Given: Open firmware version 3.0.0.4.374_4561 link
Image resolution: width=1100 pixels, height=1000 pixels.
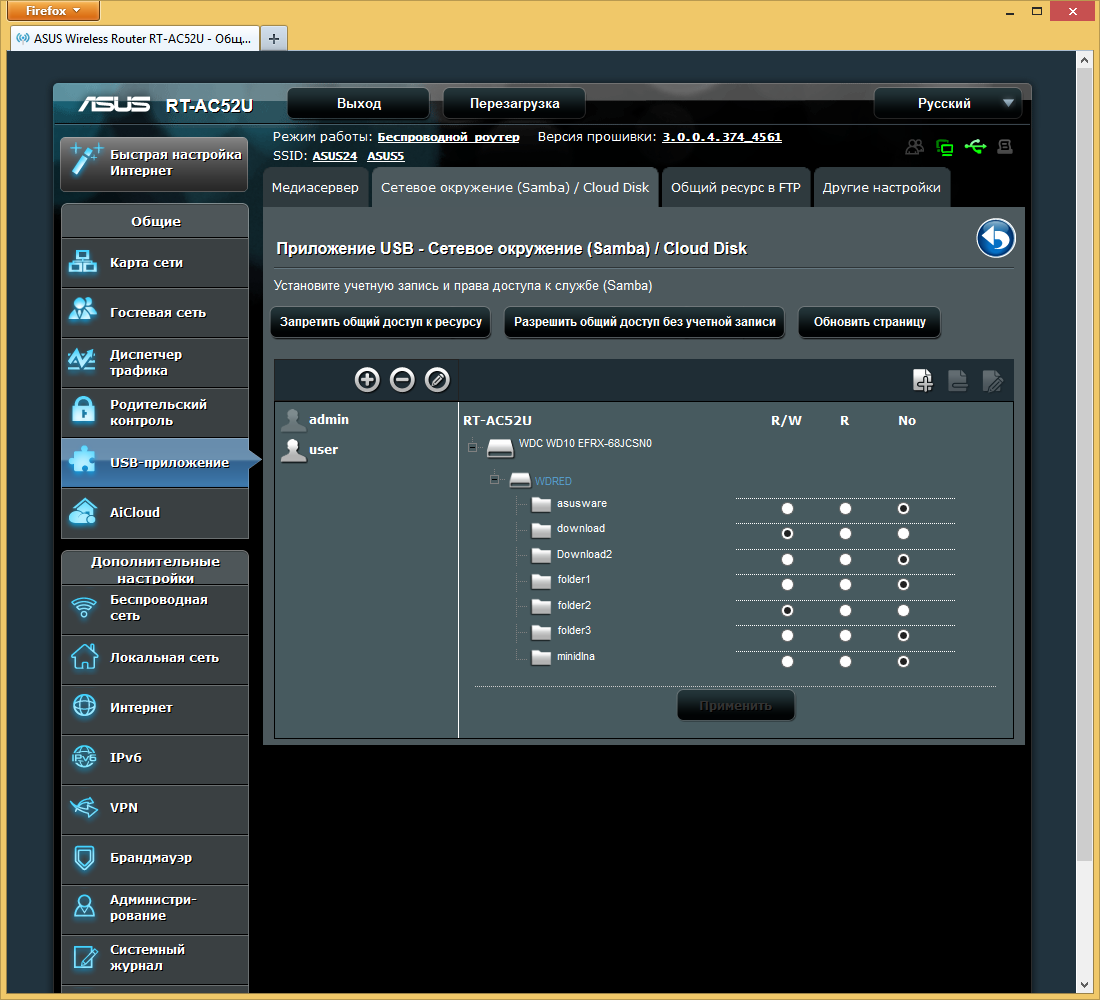Looking at the screenshot, I should (722, 138).
